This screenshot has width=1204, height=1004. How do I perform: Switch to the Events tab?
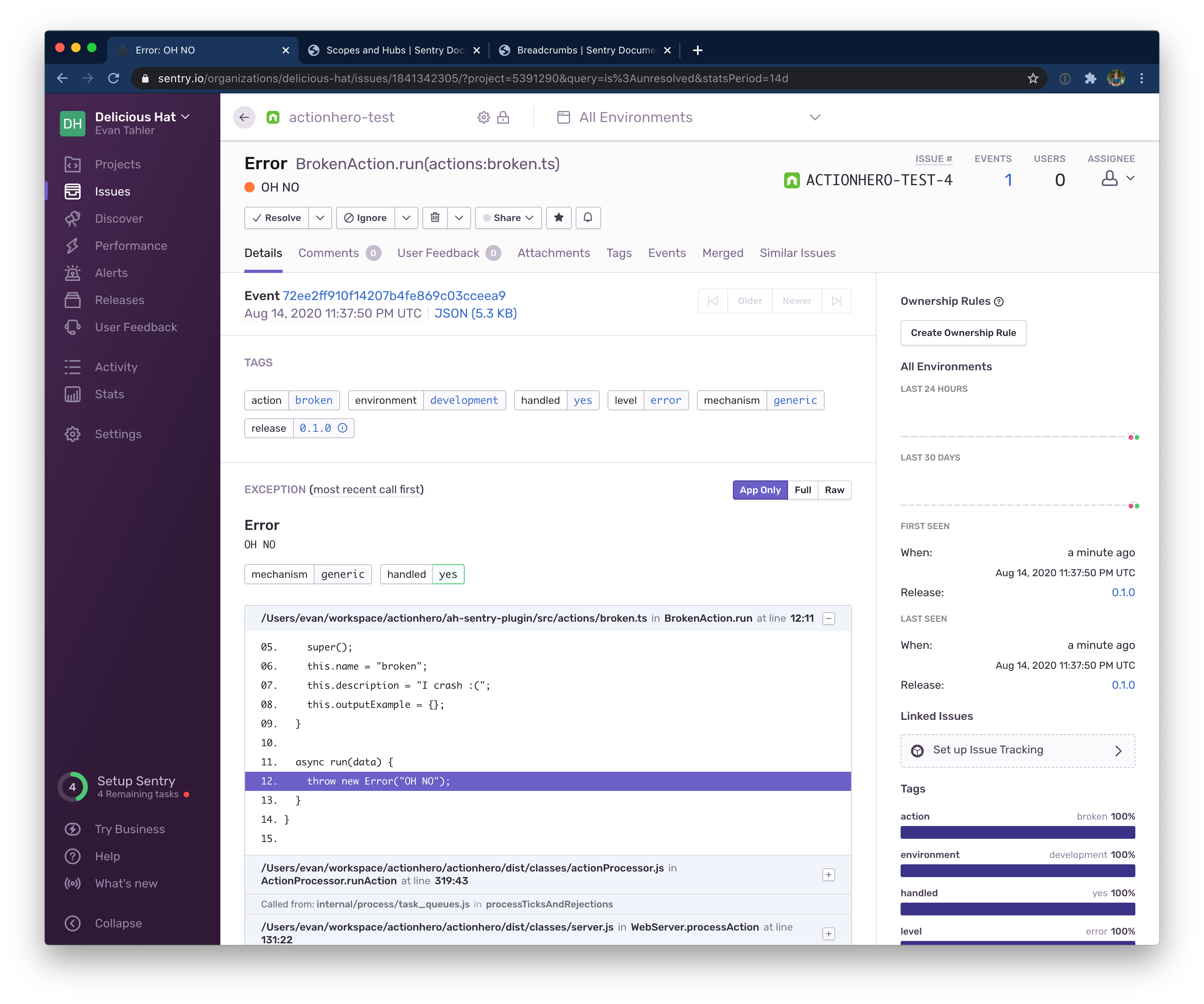(666, 253)
